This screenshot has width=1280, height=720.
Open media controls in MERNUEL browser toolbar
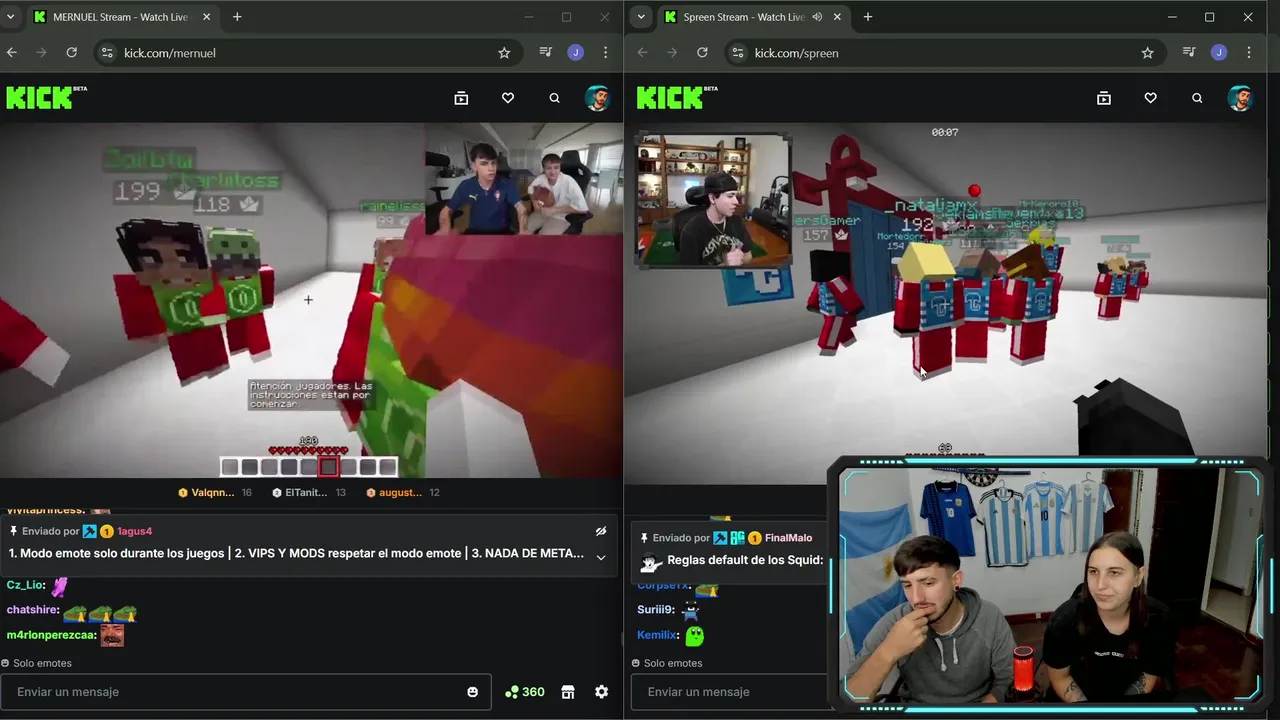point(545,53)
